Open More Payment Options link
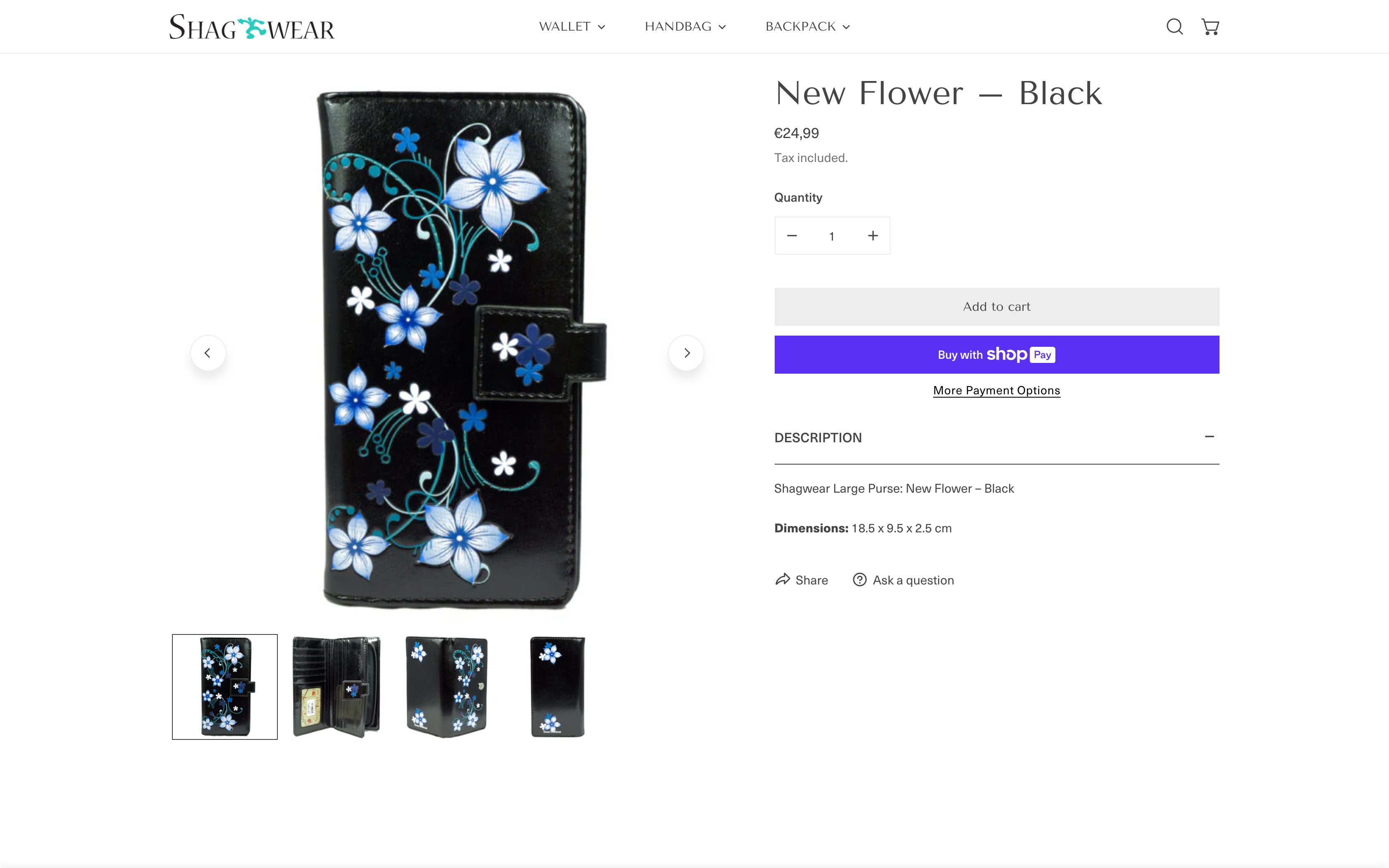Screen dimensions: 1389x868 click(x=996, y=390)
